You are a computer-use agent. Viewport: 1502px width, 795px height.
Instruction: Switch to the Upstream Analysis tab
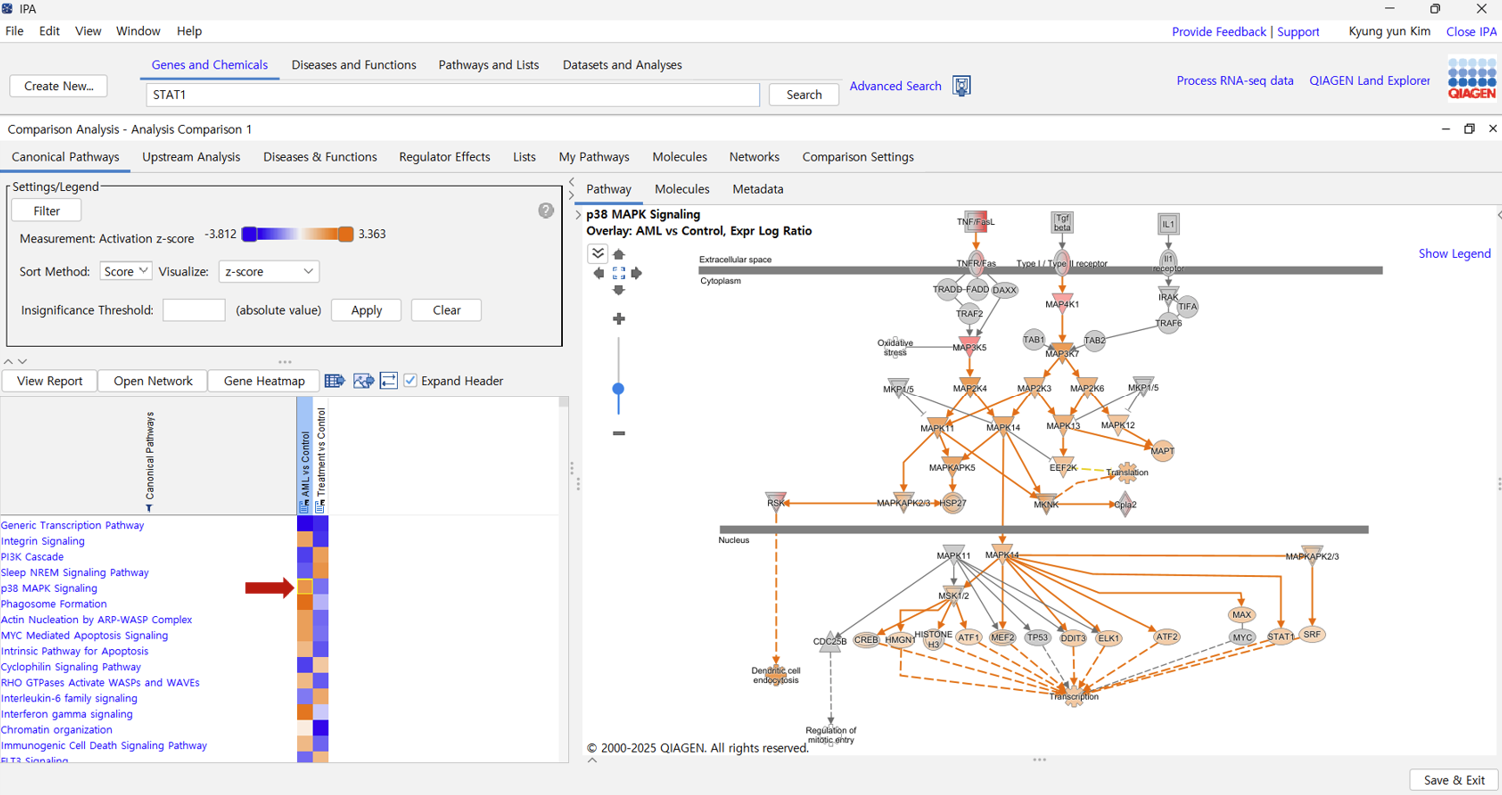point(191,157)
